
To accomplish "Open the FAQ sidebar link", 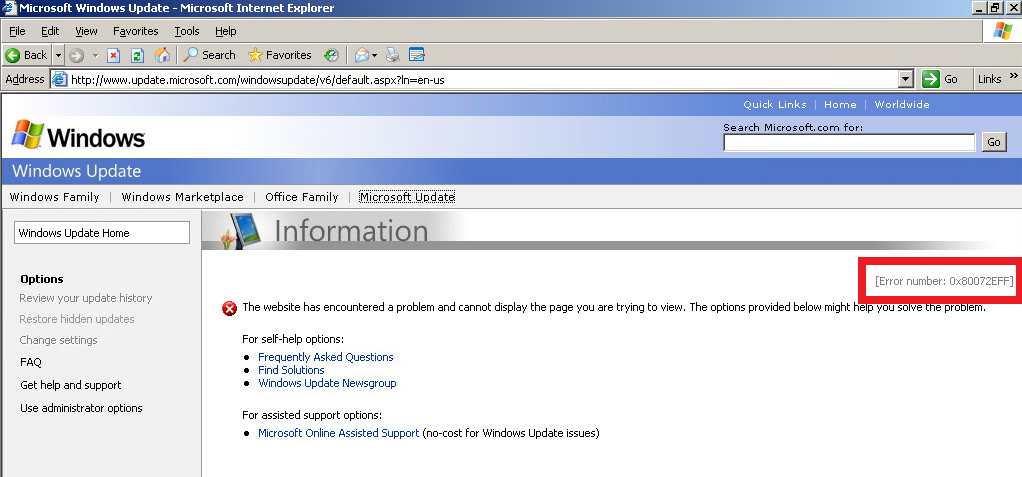I will [31, 362].
